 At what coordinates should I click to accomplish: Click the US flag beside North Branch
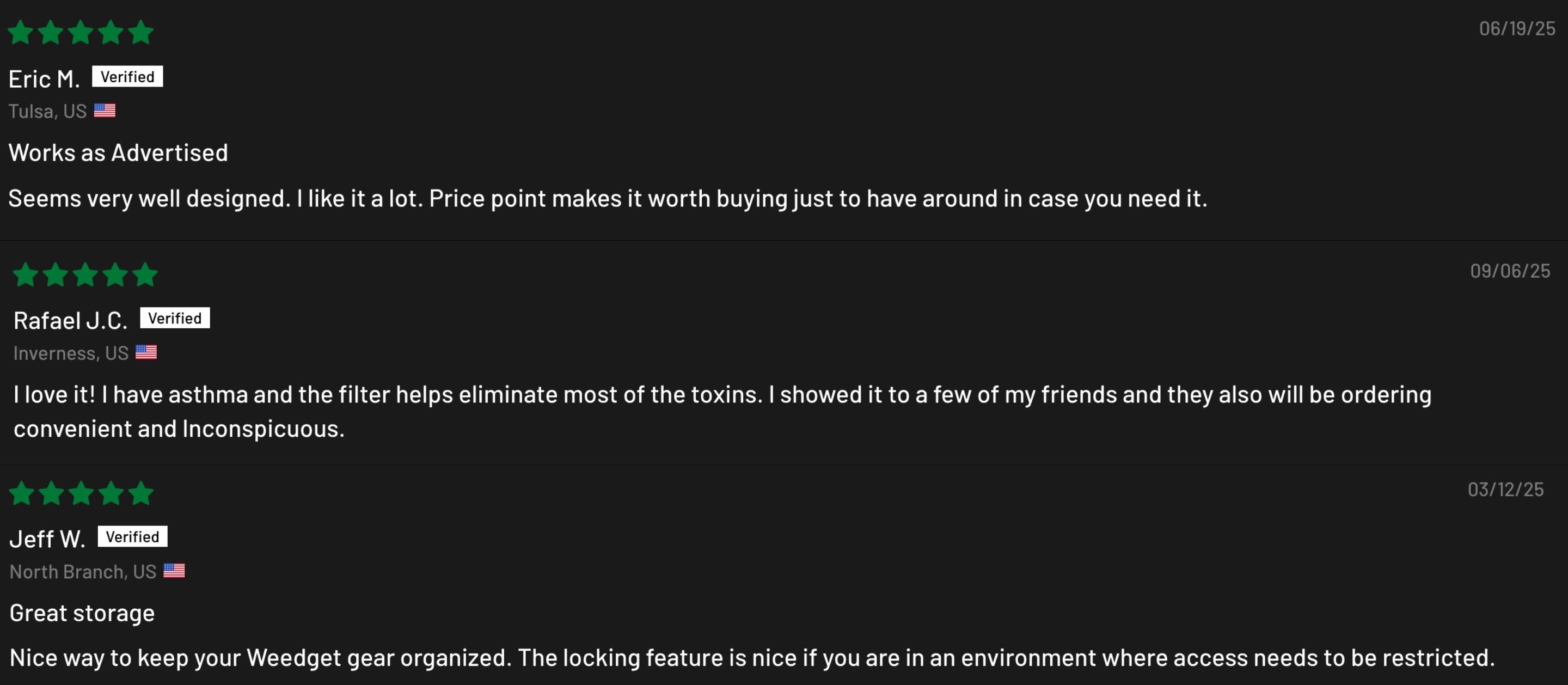point(174,571)
